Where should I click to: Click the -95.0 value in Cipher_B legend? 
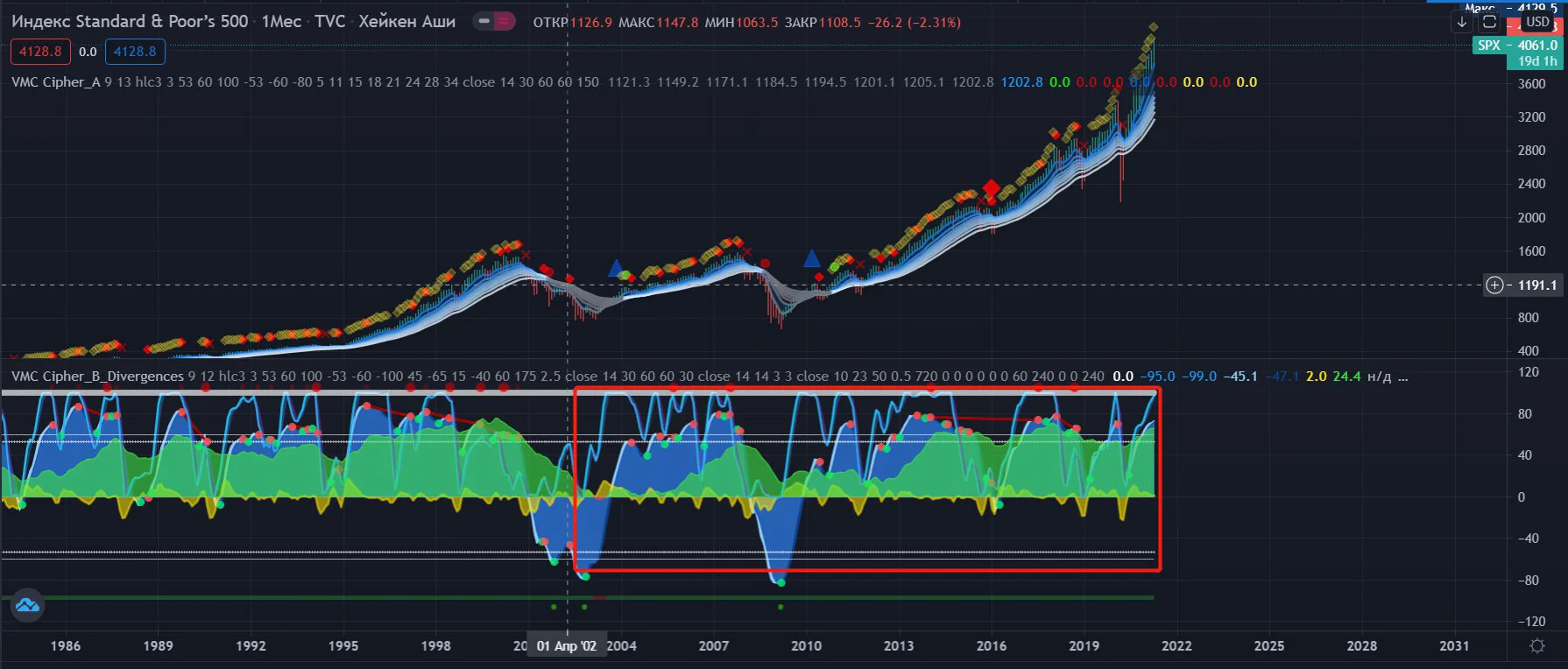tap(1157, 377)
